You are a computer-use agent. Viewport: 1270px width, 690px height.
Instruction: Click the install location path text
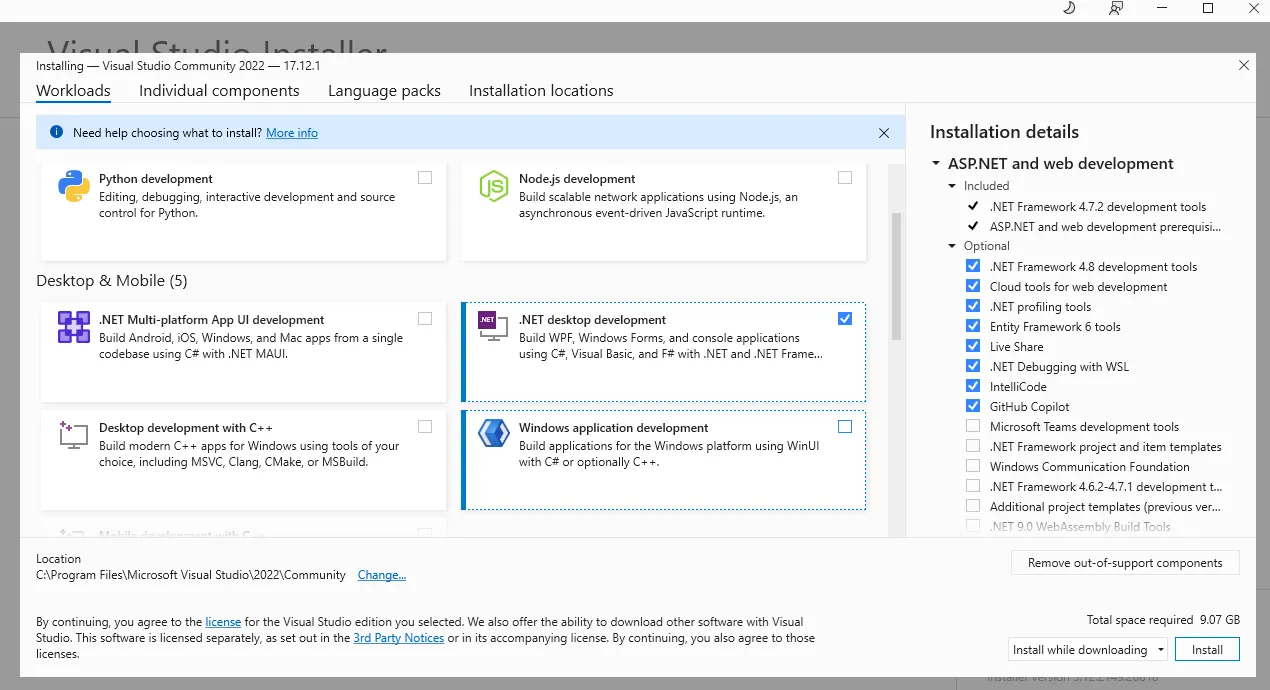pos(191,575)
